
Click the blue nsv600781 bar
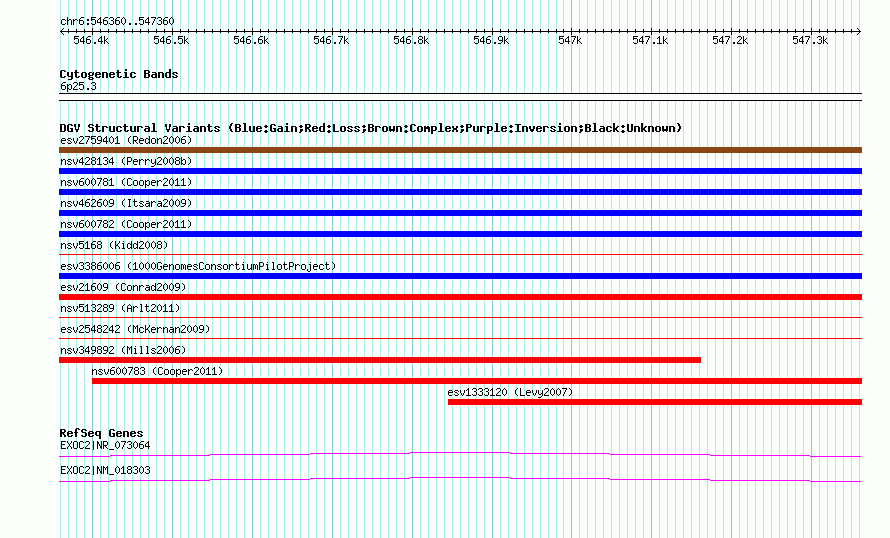point(460,192)
